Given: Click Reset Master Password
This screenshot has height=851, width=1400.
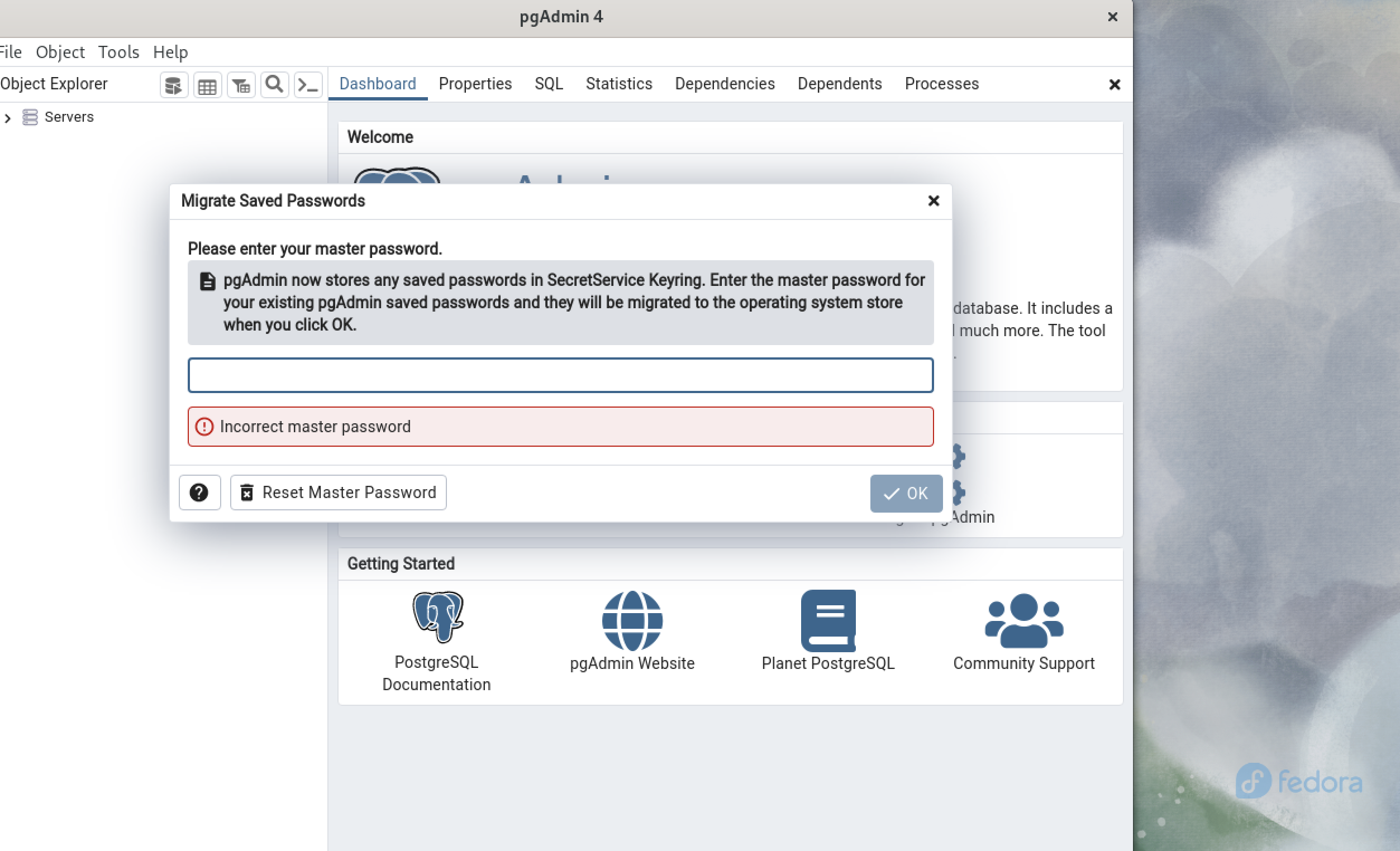Looking at the screenshot, I should [337, 492].
